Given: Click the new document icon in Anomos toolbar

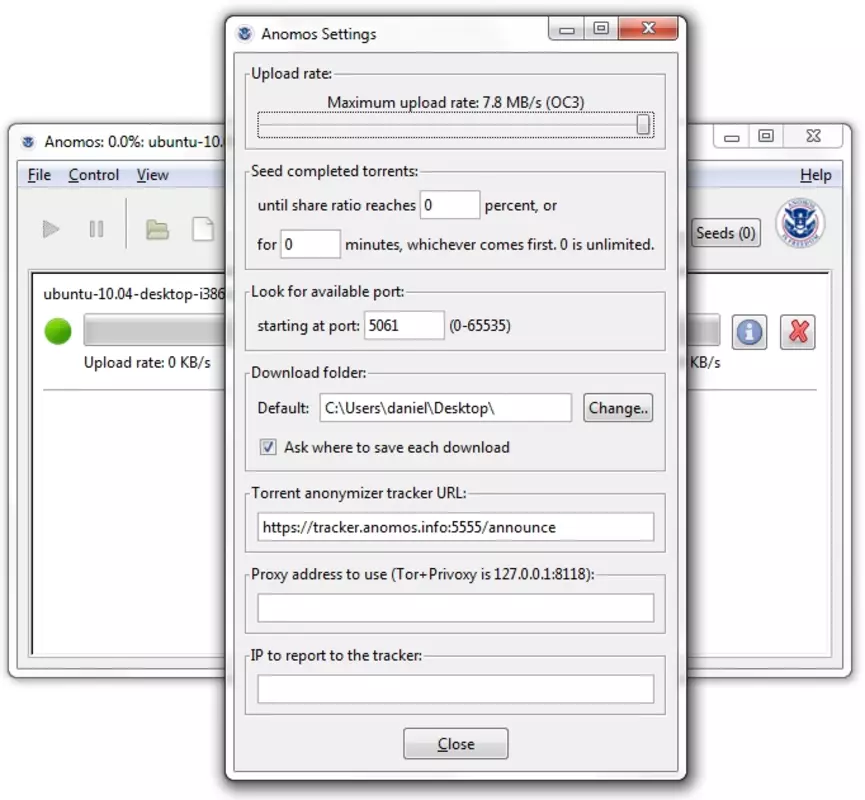Looking at the screenshot, I should (202, 229).
